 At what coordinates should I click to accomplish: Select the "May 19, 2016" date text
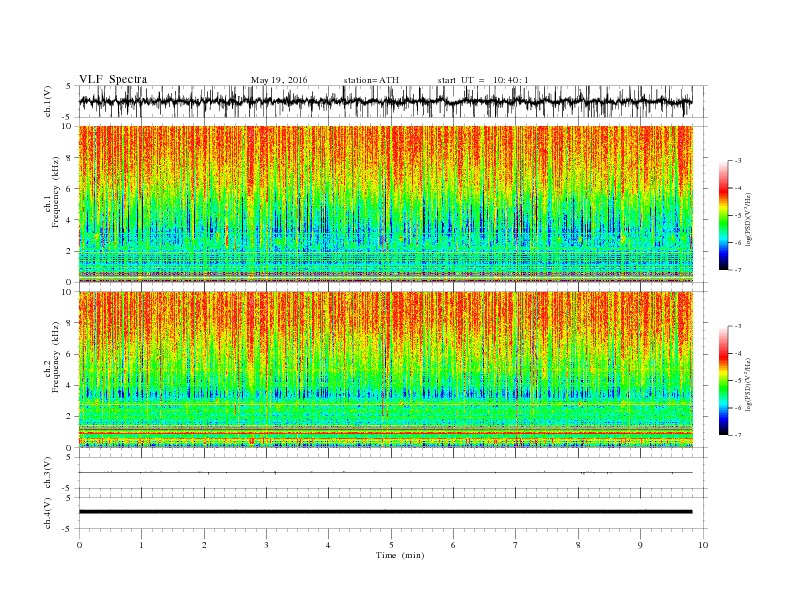[x=279, y=80]
